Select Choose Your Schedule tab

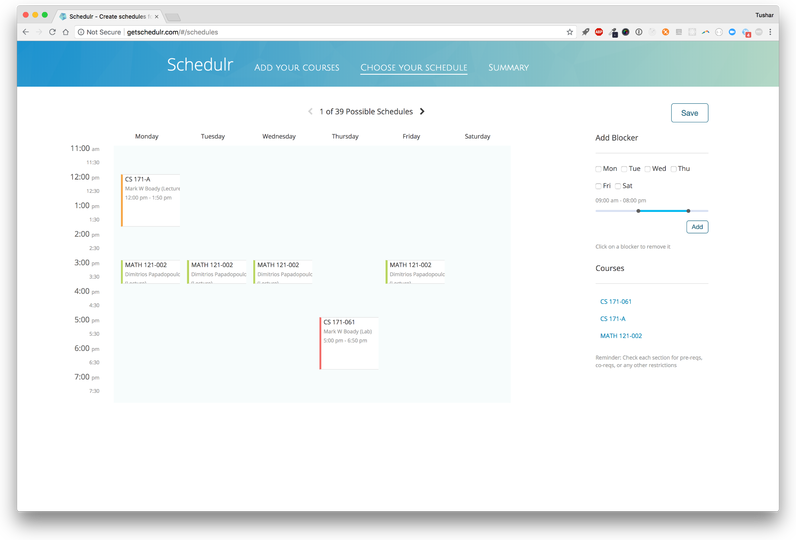[x=414, y=68]
